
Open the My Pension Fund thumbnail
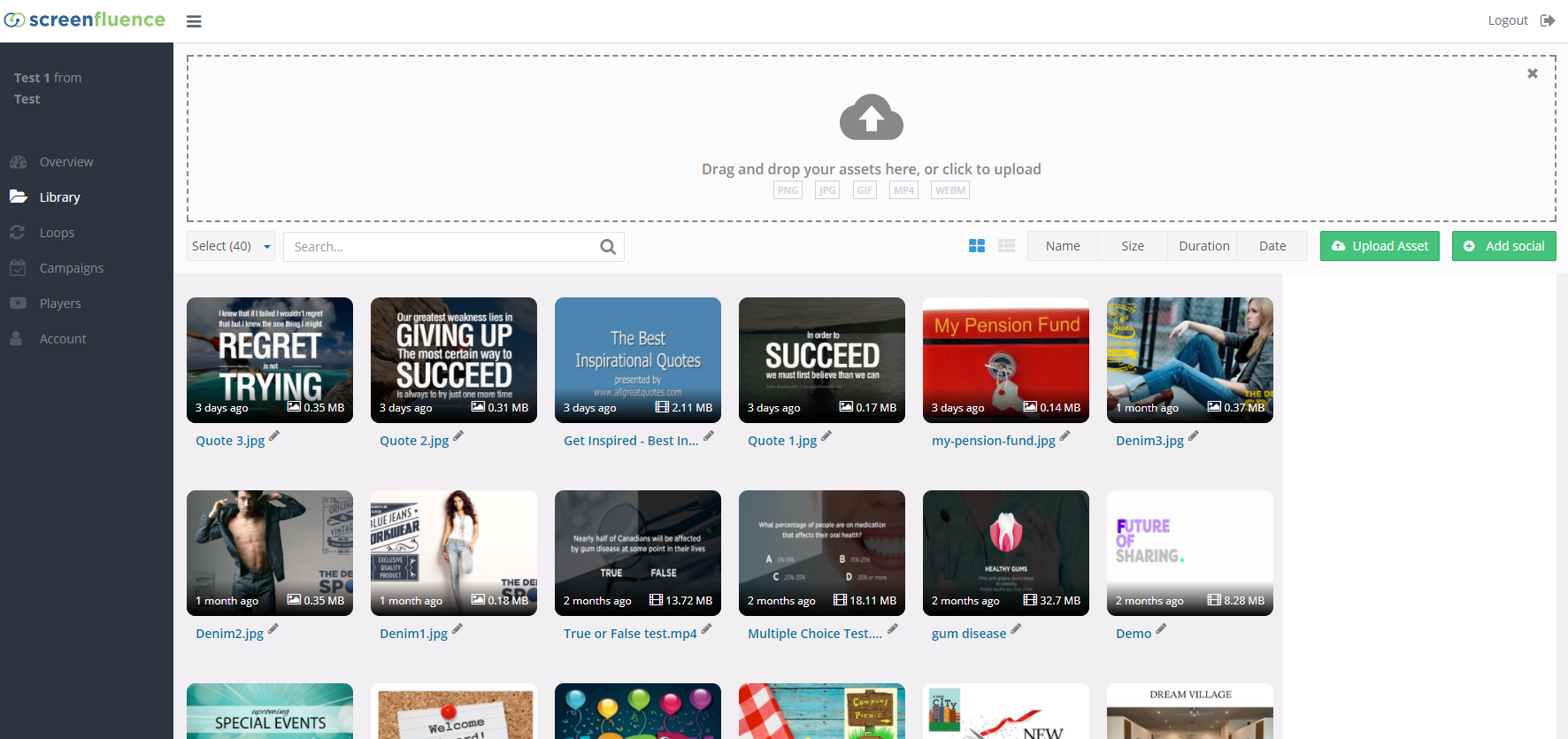click(x=1006, y=360)
